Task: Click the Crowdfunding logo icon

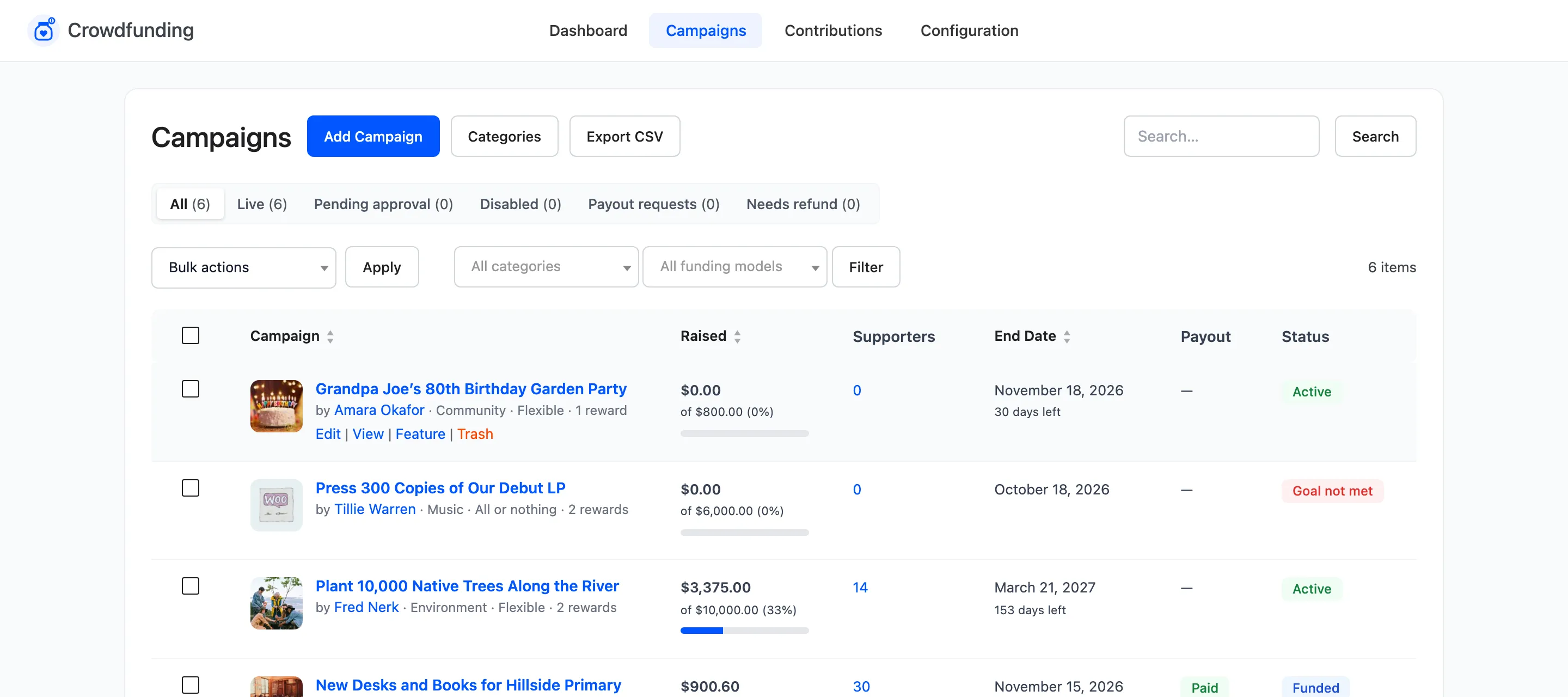Action: point(44,30)
